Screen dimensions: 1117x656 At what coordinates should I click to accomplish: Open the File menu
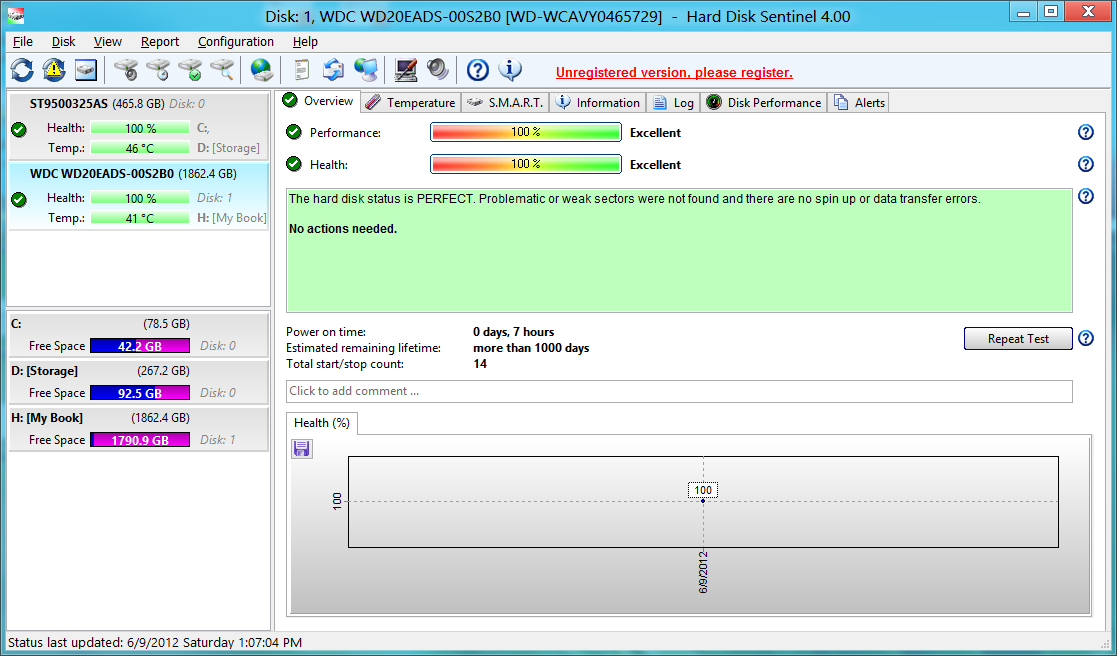pyautogui.click(x=23, y=41)
